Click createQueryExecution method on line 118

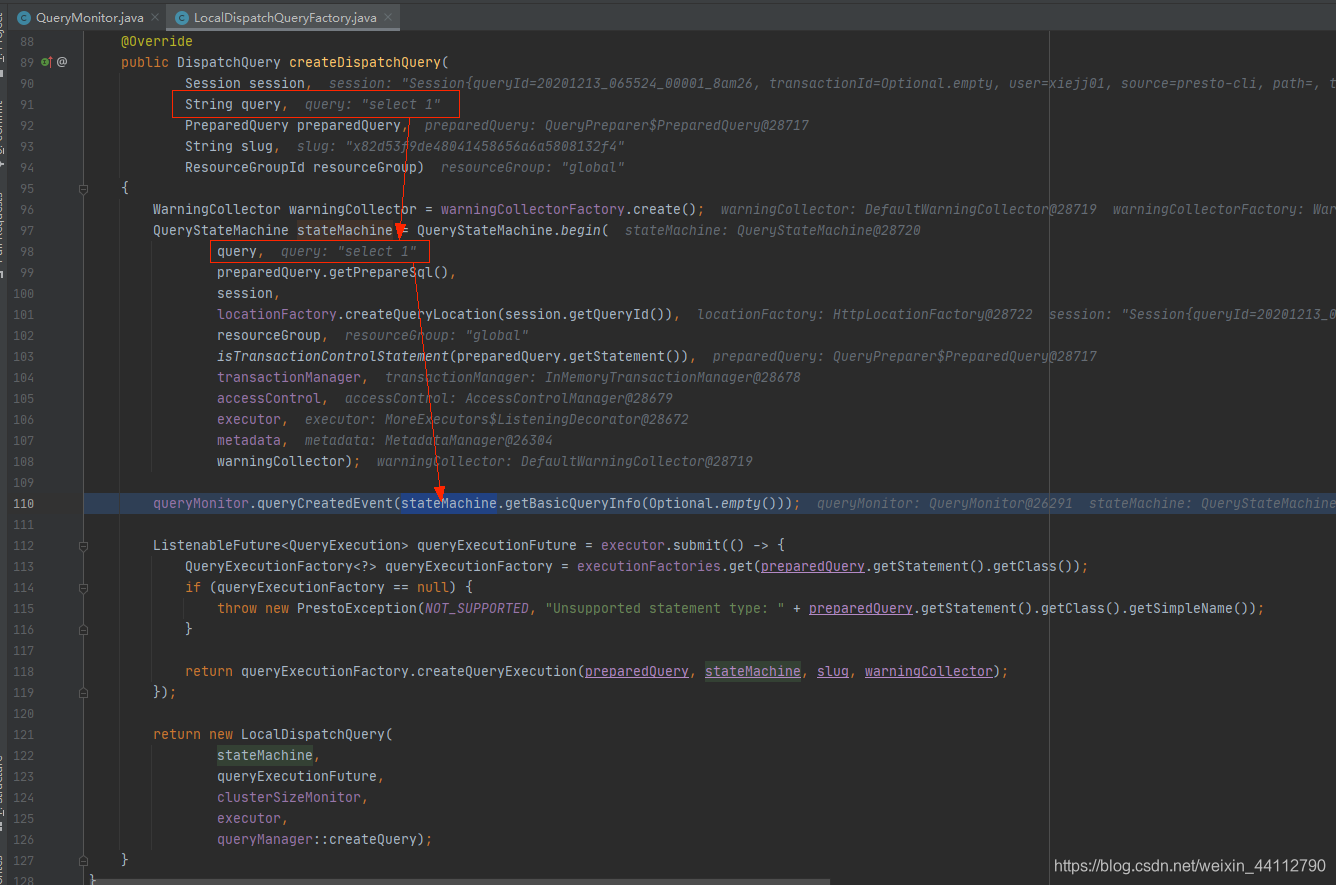tap(497, 671)
